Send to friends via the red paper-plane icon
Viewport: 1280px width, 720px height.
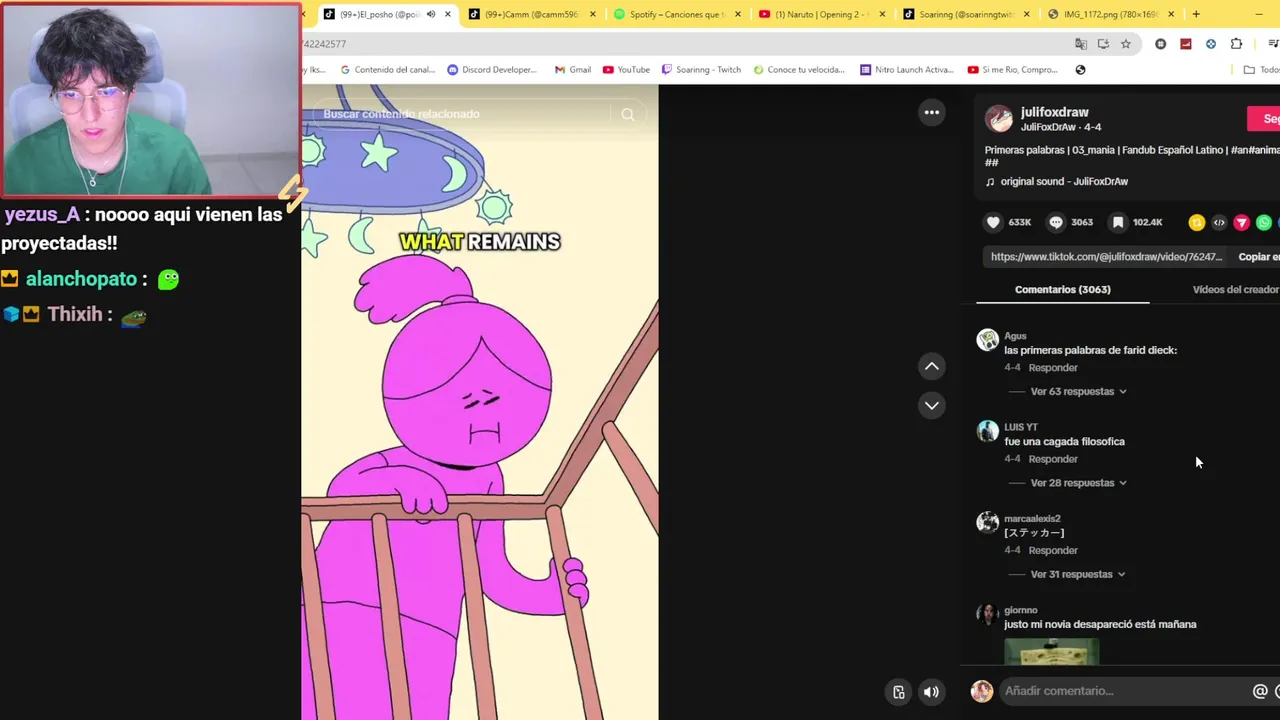point(1242,223)
